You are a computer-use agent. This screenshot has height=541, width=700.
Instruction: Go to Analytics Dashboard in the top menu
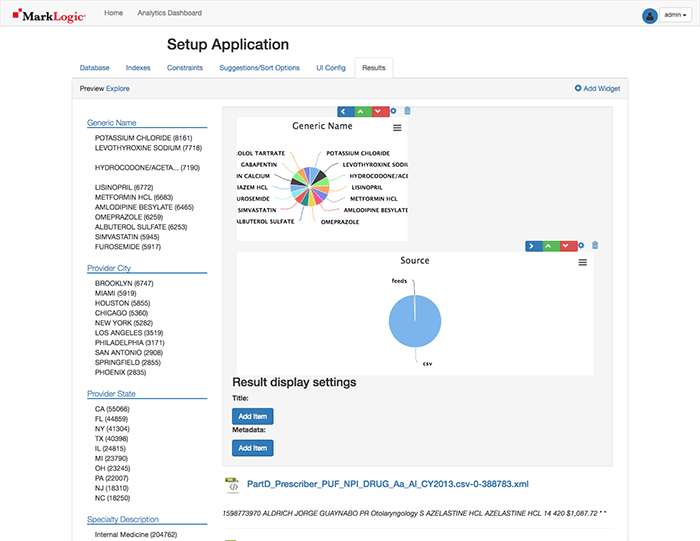click(x=168, y=13)
